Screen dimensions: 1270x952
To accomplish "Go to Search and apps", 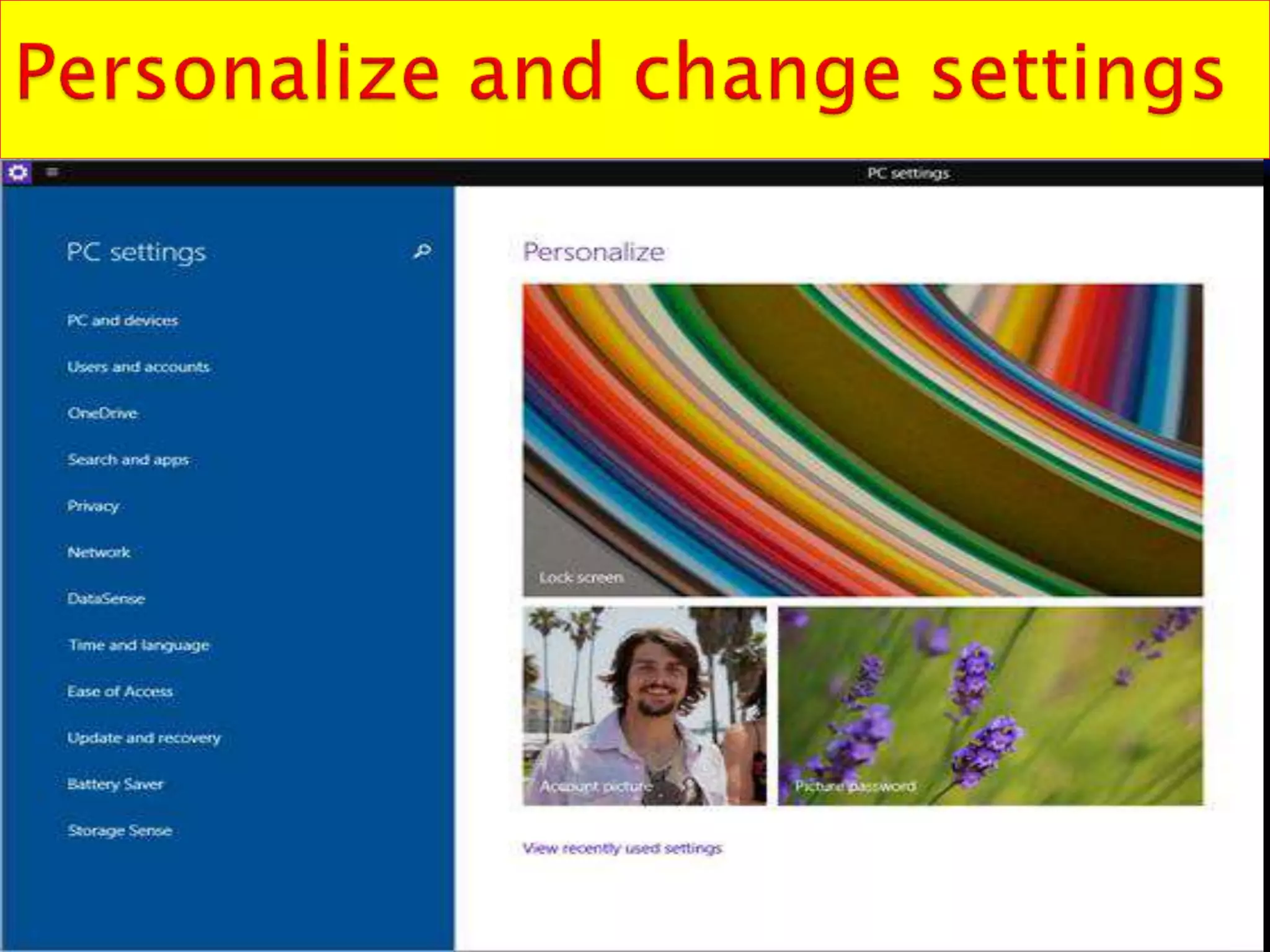I will pyautogui.click(x=128, y=460).
